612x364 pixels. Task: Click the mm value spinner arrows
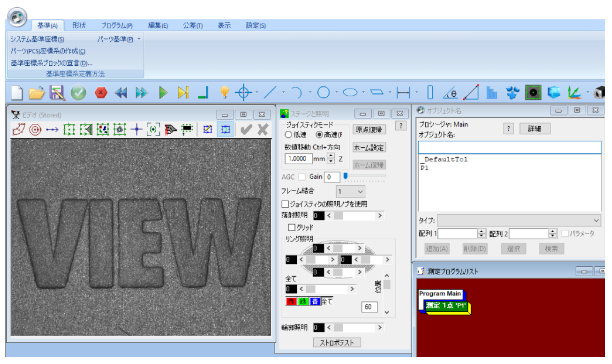(331, 158)
